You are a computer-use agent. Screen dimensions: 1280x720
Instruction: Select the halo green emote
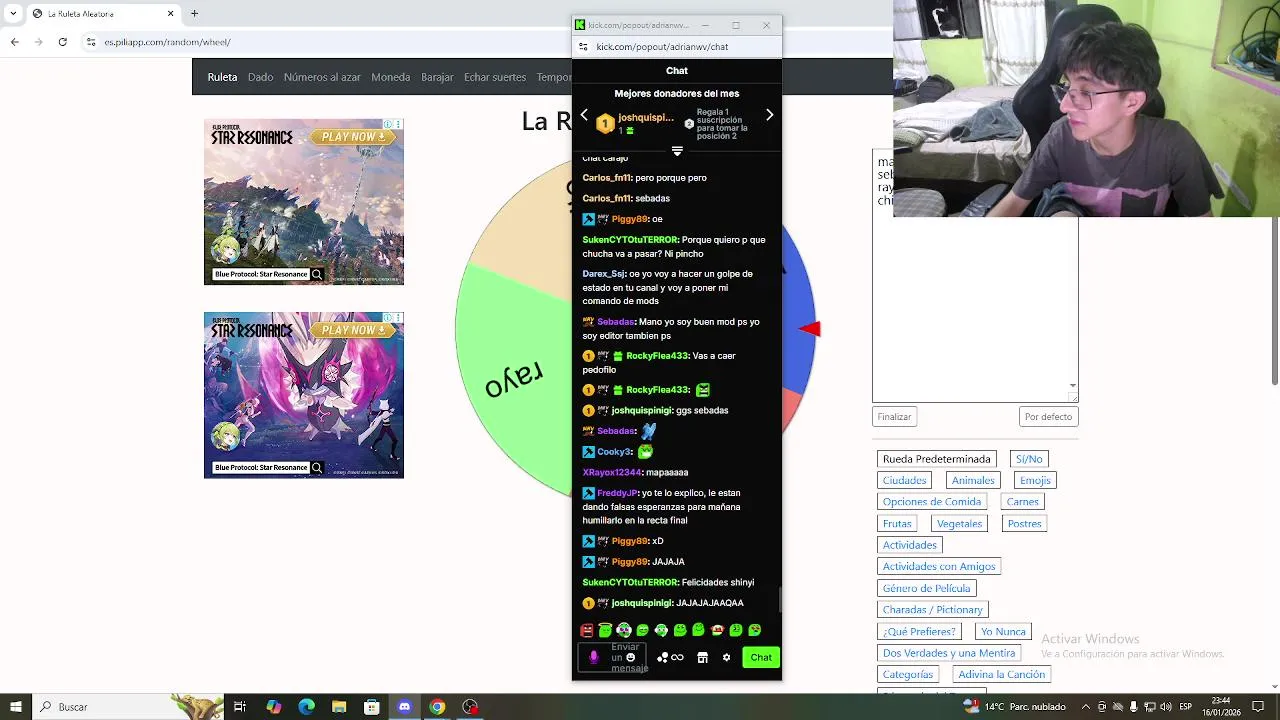pos(605,630)
